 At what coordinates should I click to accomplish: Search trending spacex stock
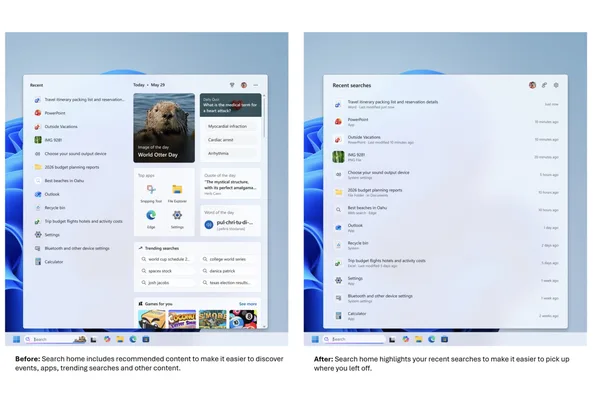pyautogui.click(x=167, y=271)
